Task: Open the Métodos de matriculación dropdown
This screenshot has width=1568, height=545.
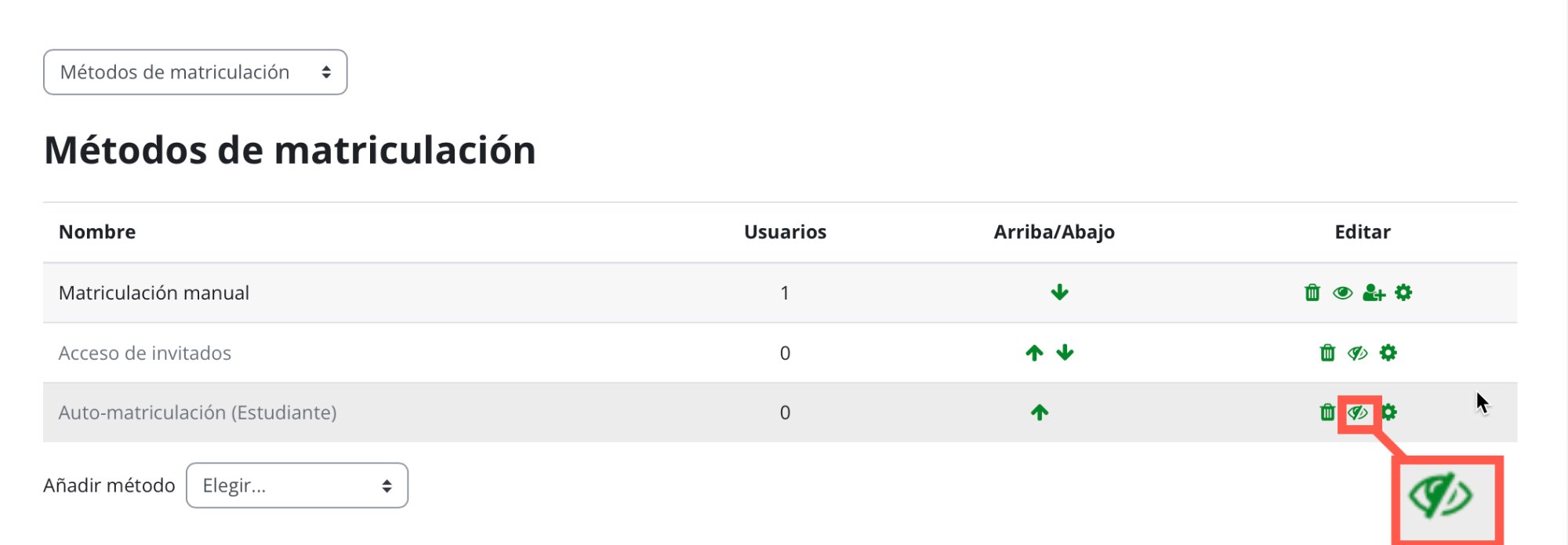Action: 195,72
